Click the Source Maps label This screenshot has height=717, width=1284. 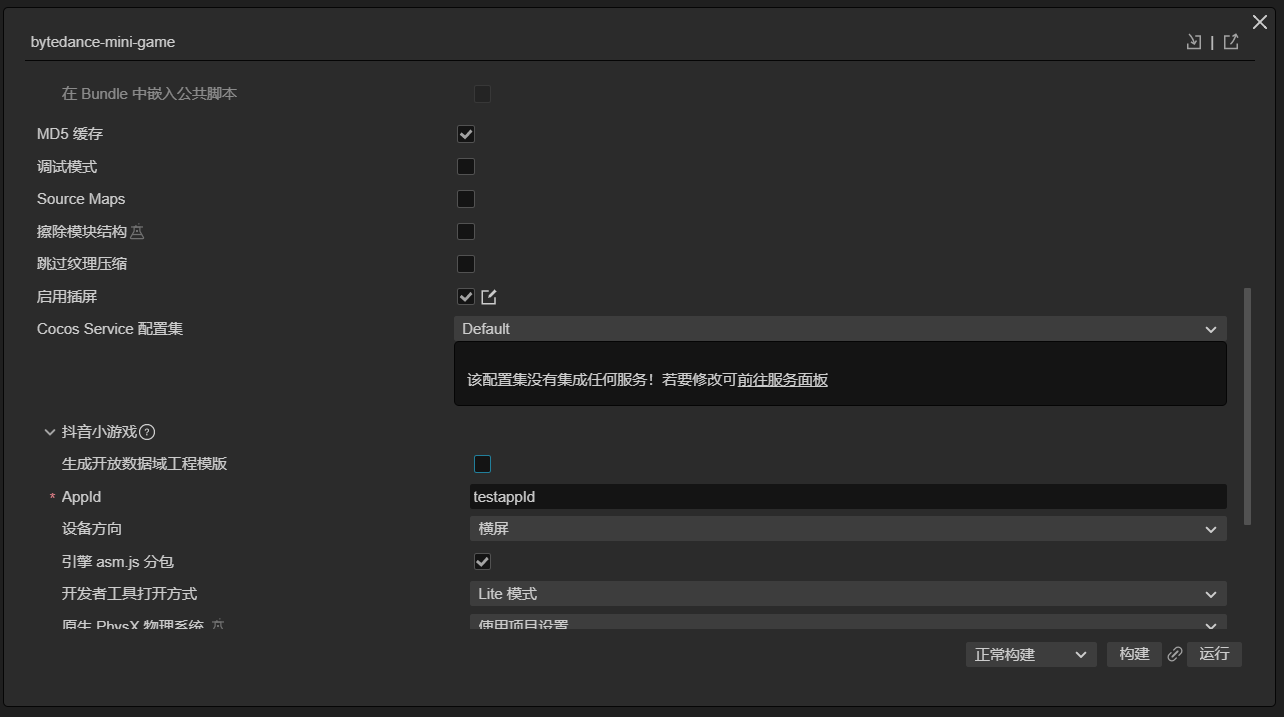pyautogui.click(x=81, y=199)
